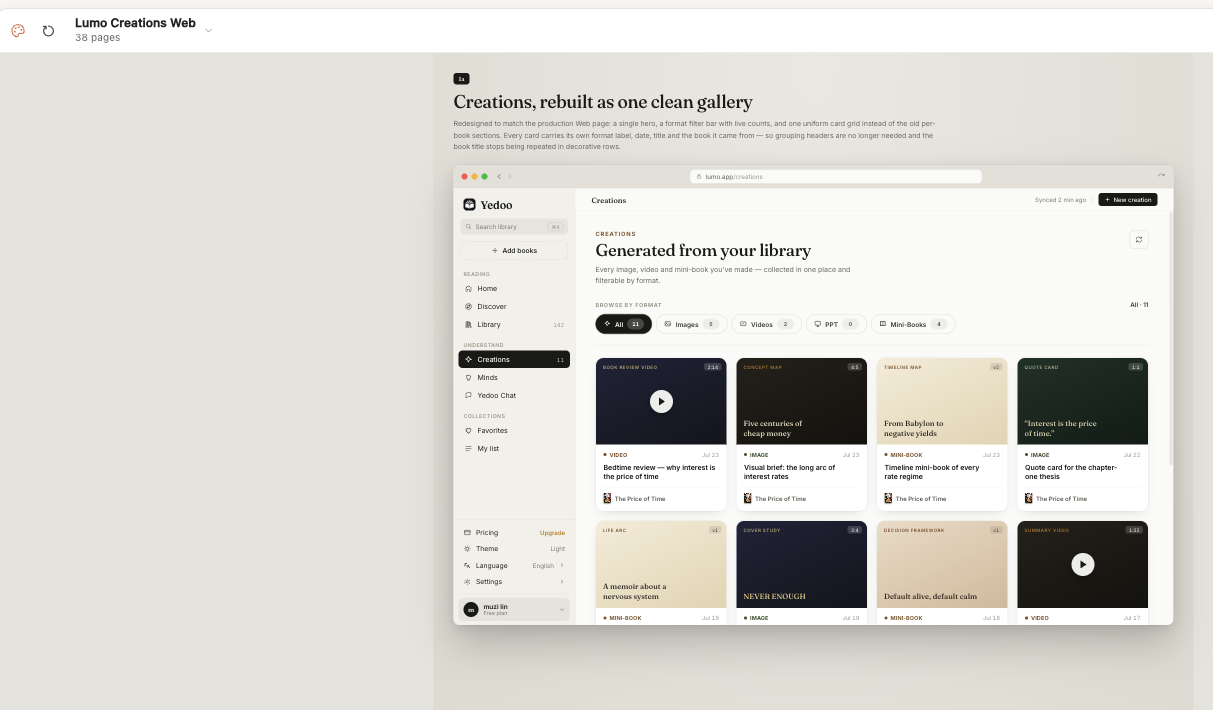This screenshot has height=710, width=1213.
Task: Play the Book Review Video
Action: coord(661,401)
